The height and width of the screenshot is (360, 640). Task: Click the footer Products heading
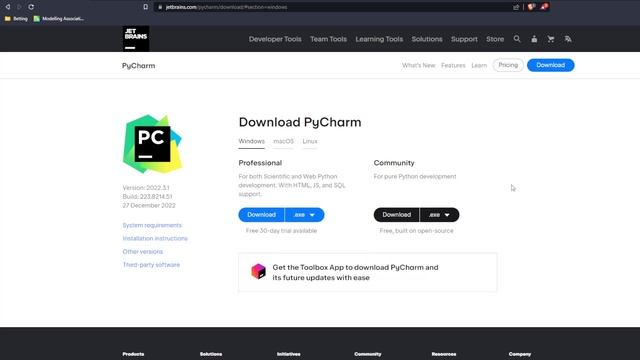(133, 354)
